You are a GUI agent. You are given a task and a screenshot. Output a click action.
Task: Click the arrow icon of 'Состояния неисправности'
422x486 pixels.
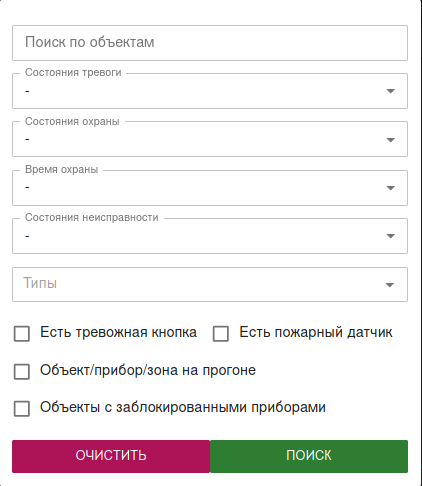click(390, 236)
